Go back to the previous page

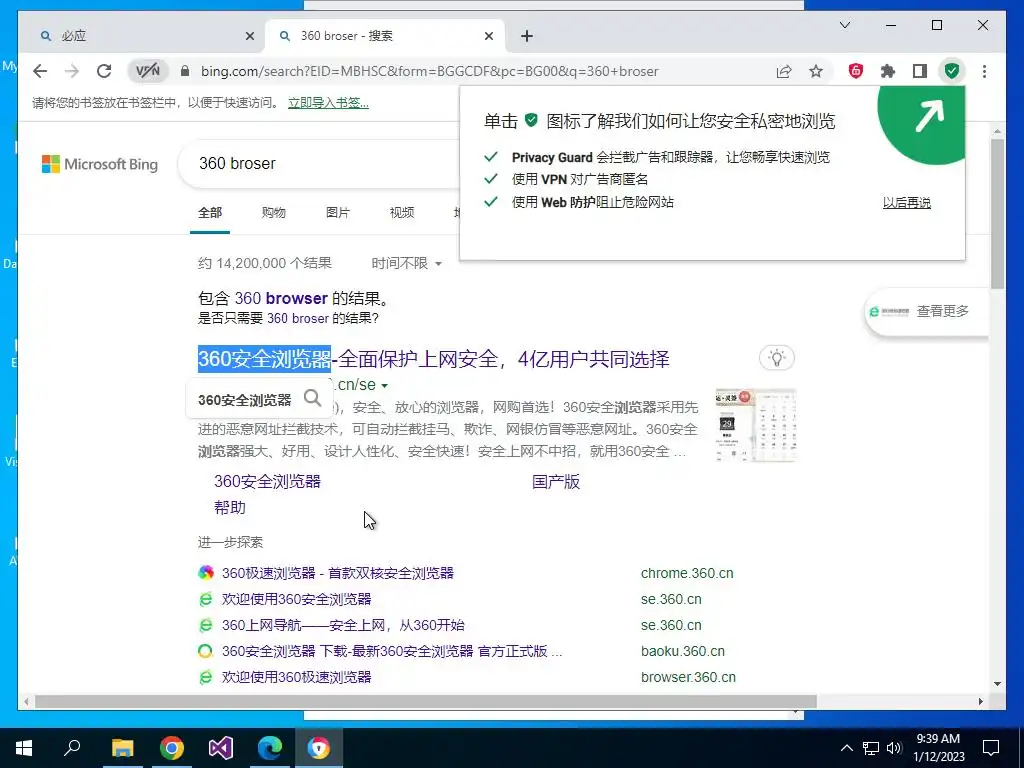point(40,71)
